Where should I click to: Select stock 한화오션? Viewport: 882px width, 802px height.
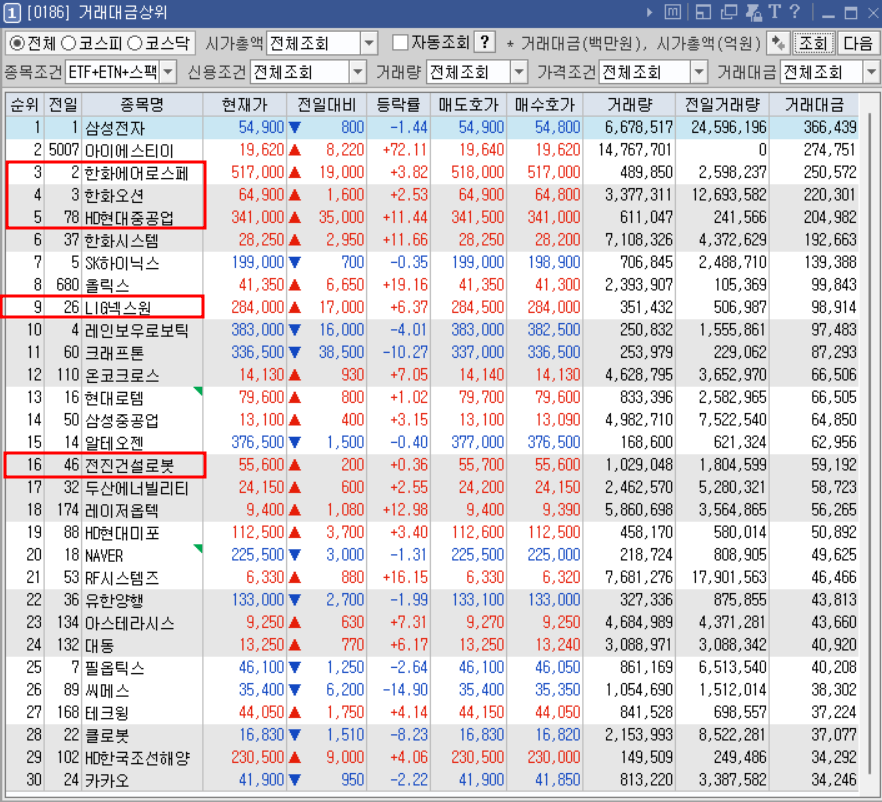[x=114, y=195]
